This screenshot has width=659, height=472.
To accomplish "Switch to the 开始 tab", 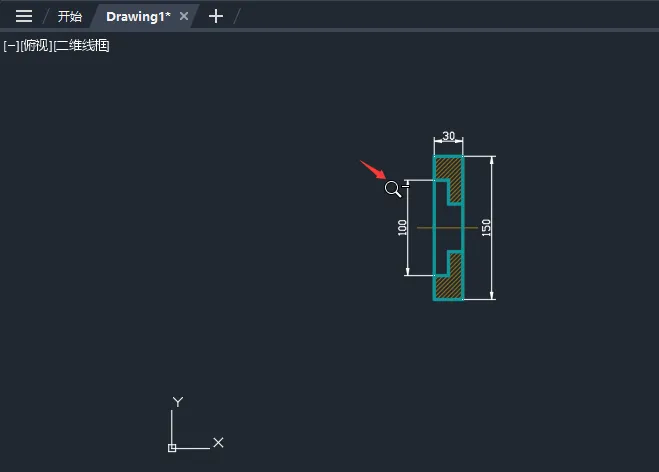I will 70,16.
